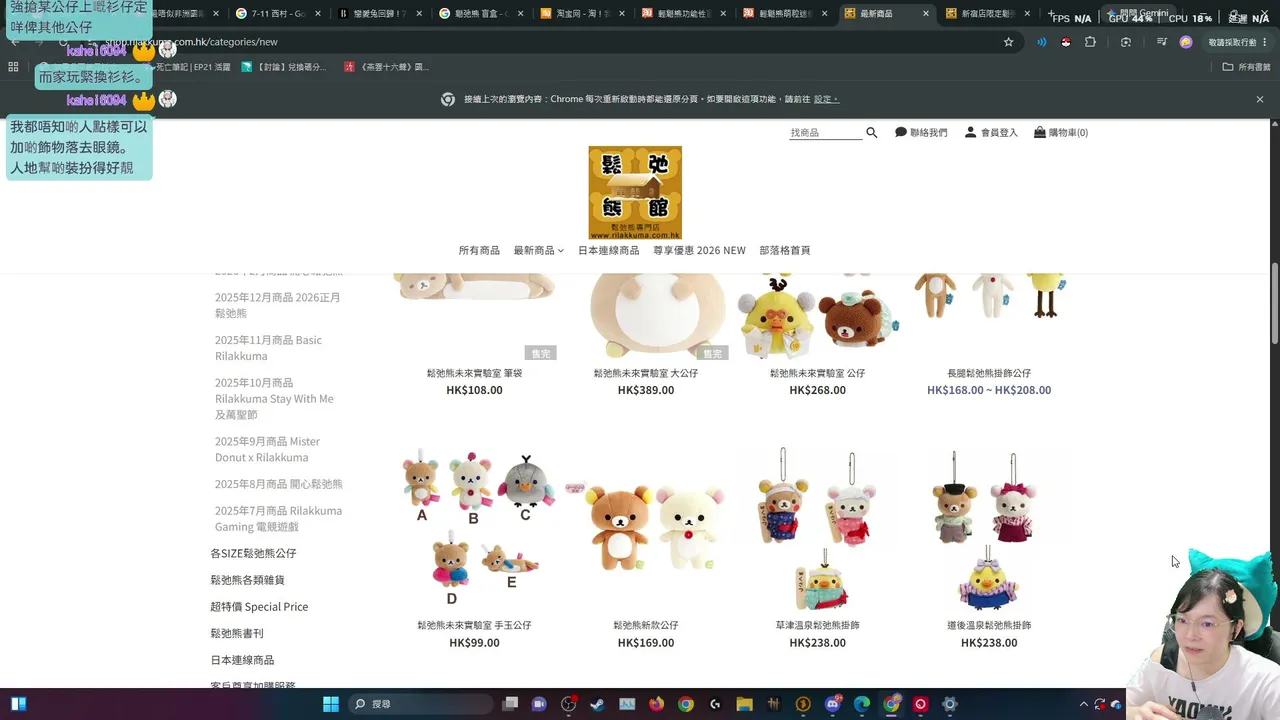The image size is (1280, 720).
Task: Open the 所有商品 menu item
Action: pyautogui.click(x=479, y=250)
